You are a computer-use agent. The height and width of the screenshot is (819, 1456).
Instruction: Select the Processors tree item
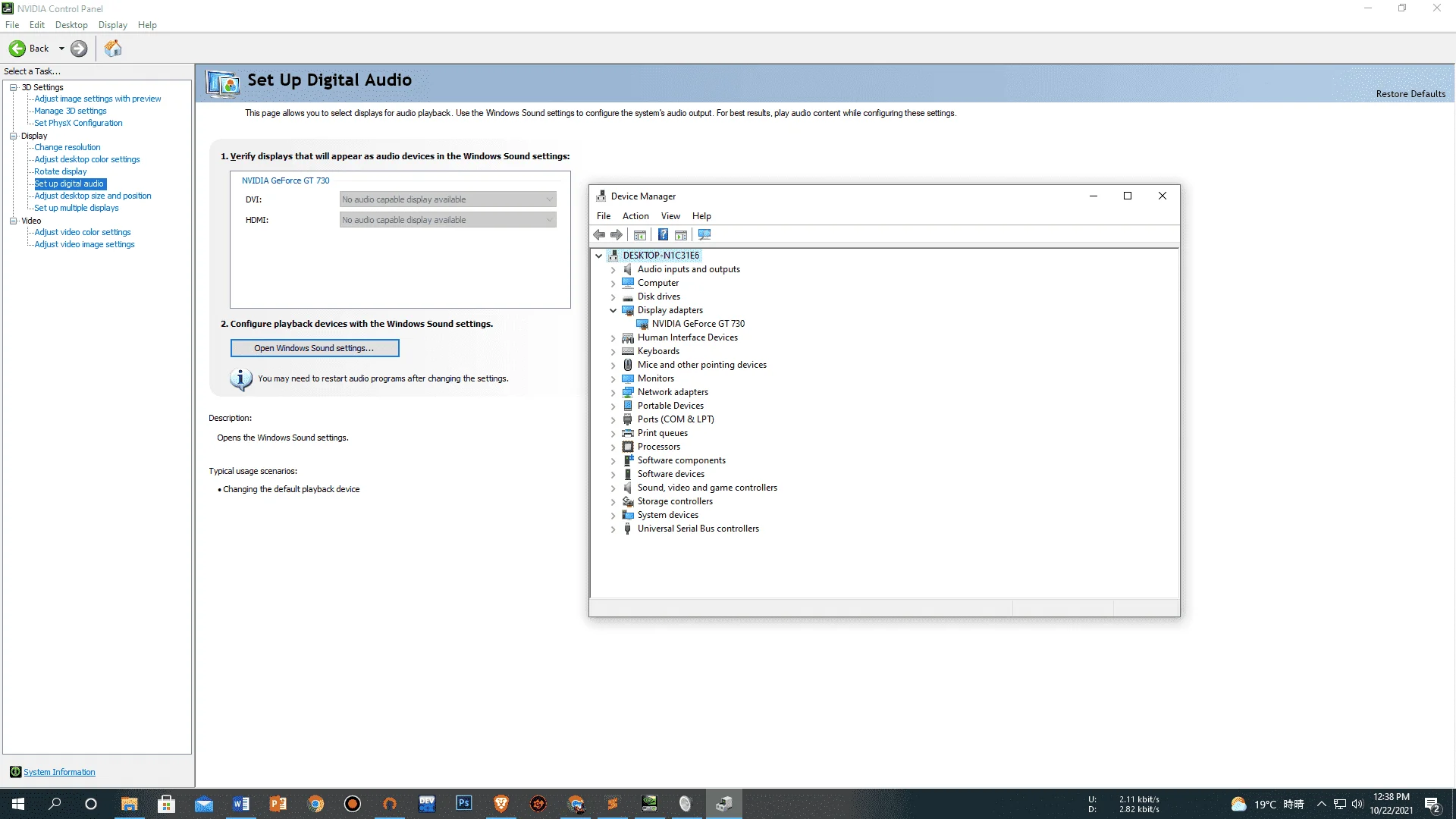coord(659,447)
